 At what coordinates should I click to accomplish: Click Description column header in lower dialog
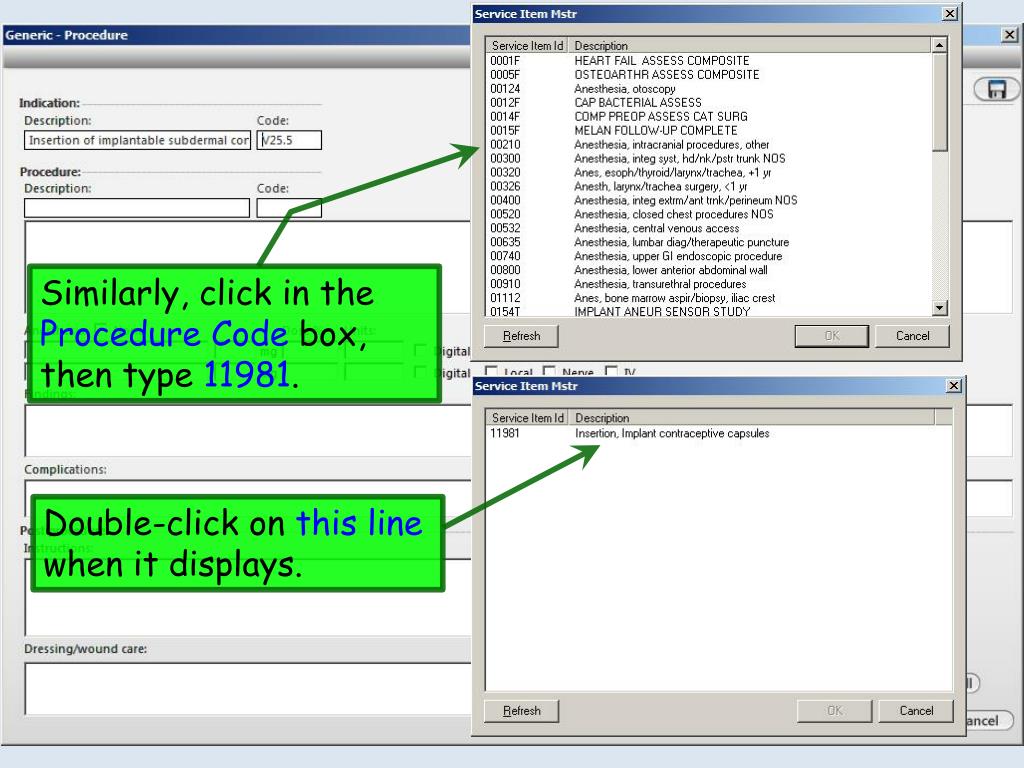(752, 417)
